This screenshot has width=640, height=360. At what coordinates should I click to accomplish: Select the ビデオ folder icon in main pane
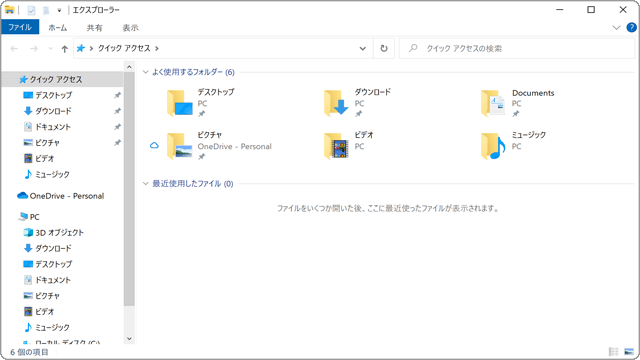coord(336,146)
